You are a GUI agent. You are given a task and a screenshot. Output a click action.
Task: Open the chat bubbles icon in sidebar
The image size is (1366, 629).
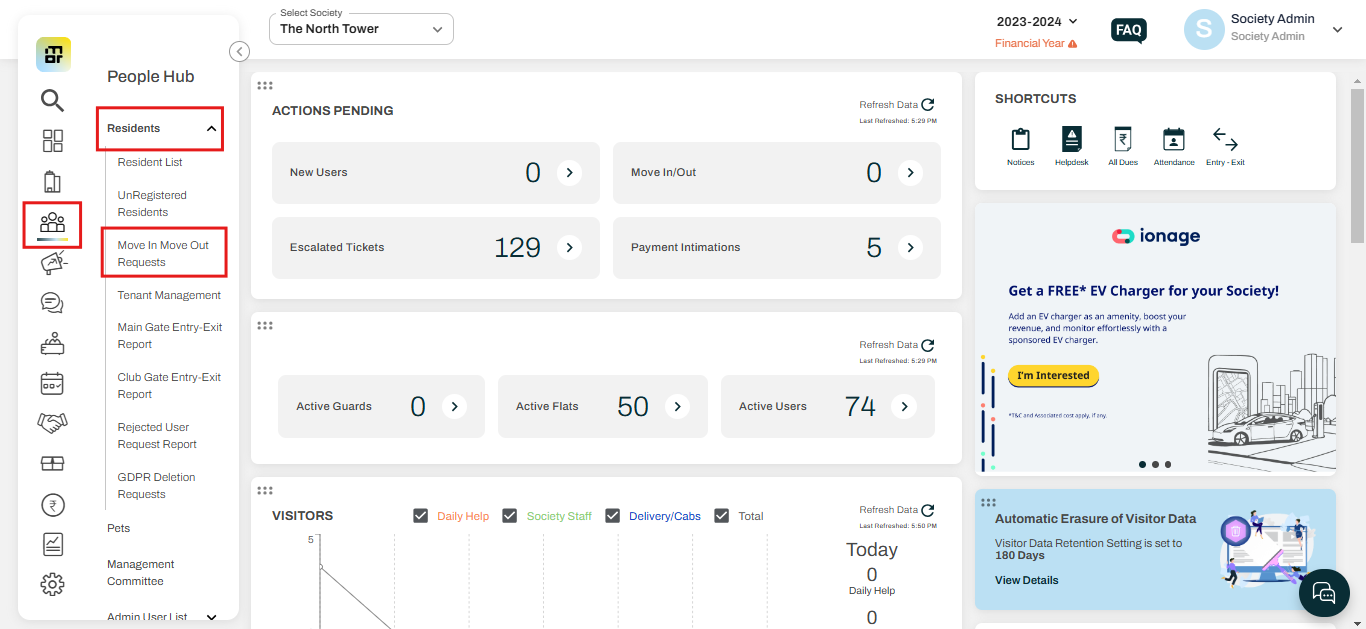[52, 303]
